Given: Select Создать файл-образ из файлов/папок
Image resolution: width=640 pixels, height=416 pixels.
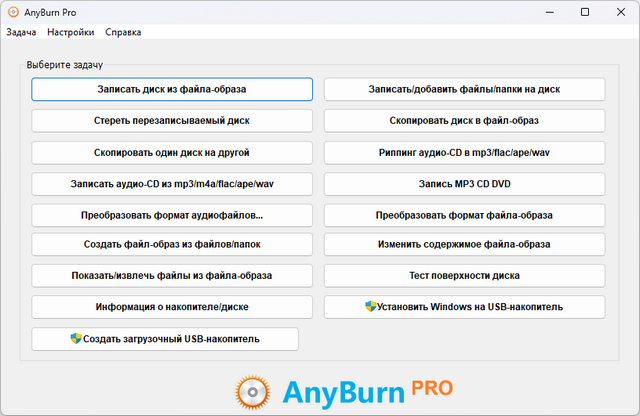Looking at the screenshot, I should [172, 244].
